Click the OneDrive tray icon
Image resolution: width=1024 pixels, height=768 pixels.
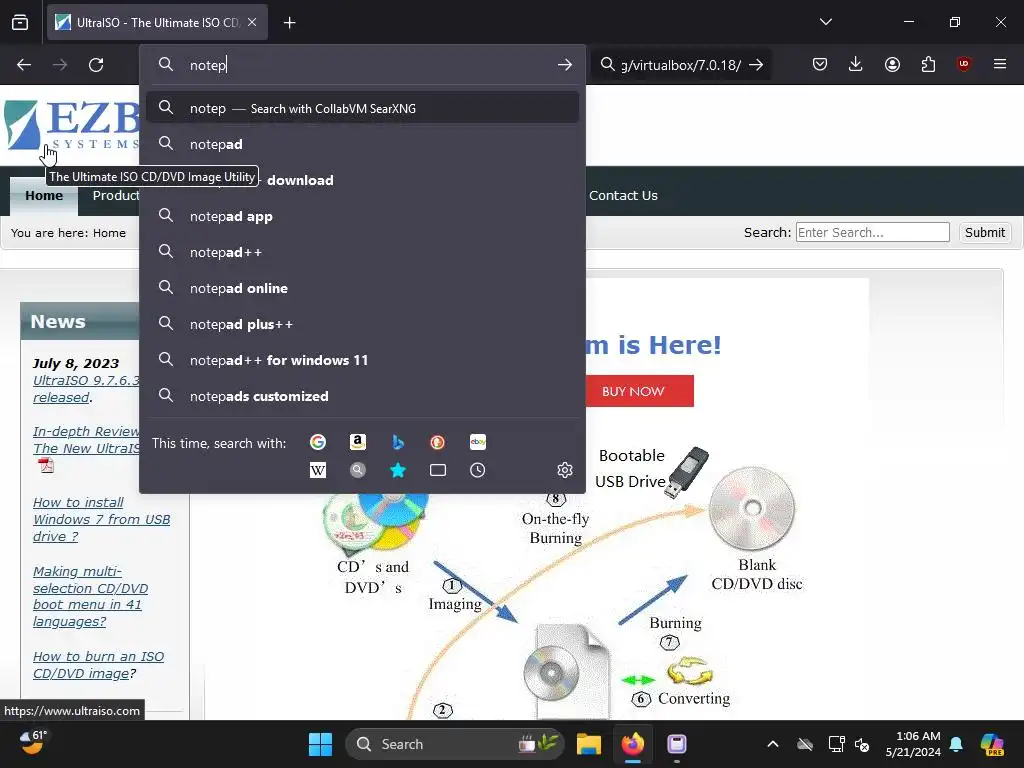pos(805,744)
